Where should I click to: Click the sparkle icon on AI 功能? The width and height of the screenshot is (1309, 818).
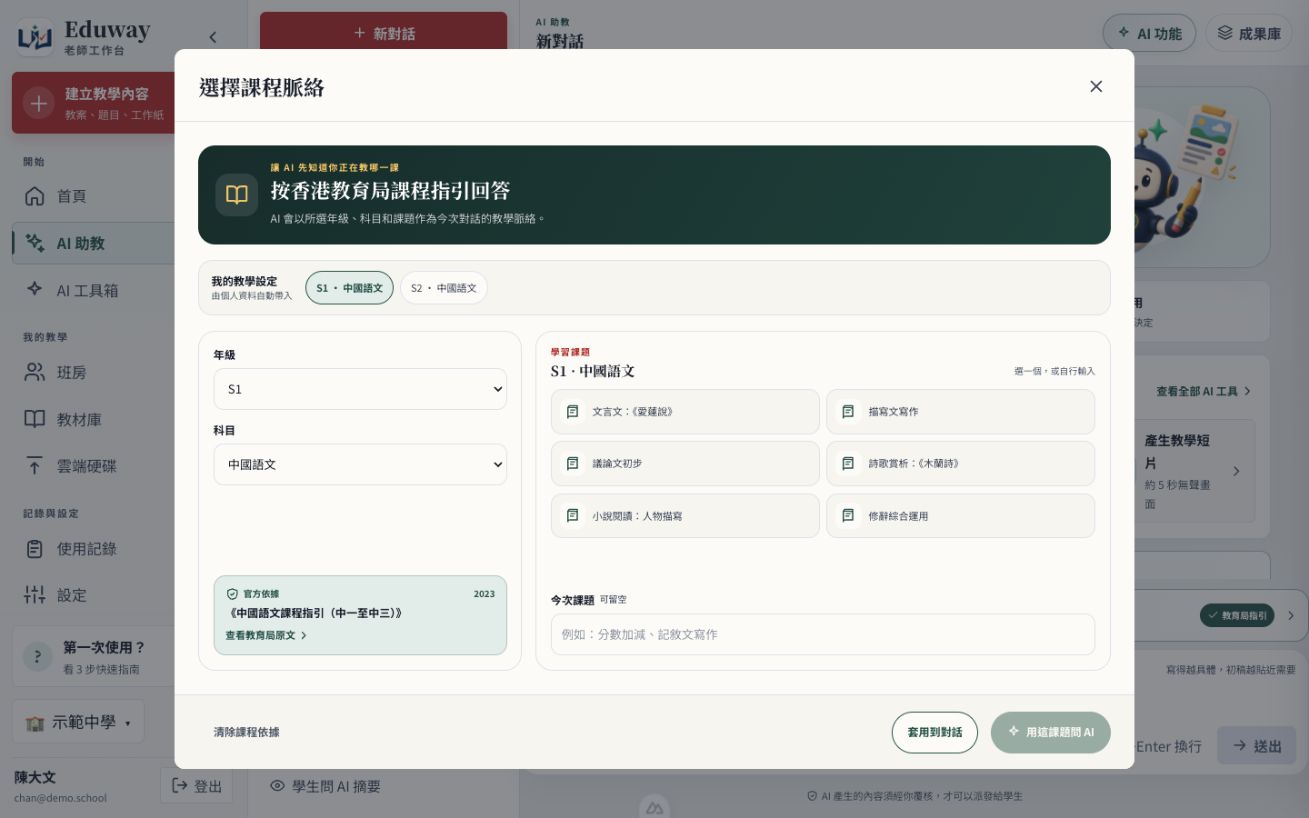point(1124,33)
